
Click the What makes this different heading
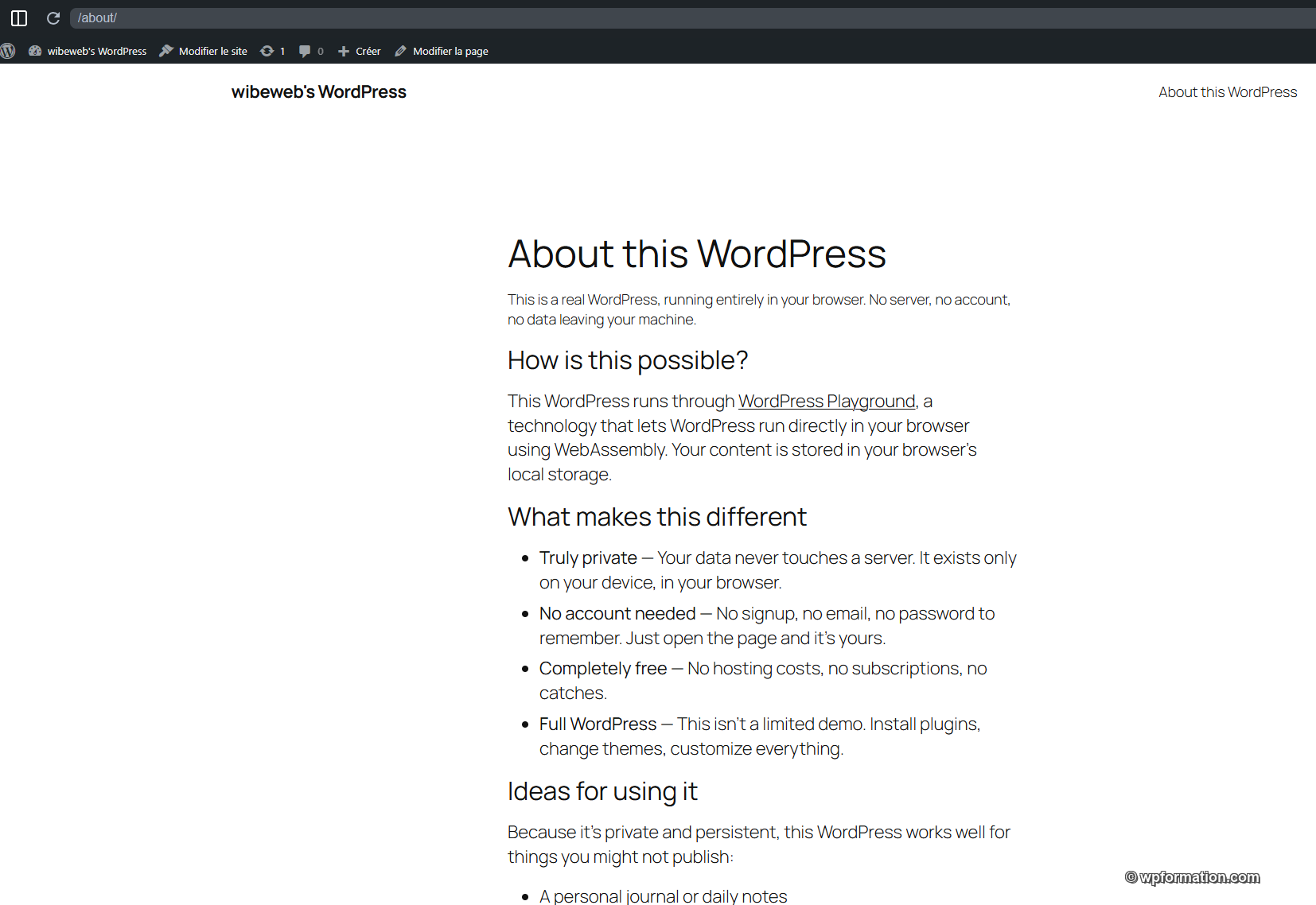[657, 517]
